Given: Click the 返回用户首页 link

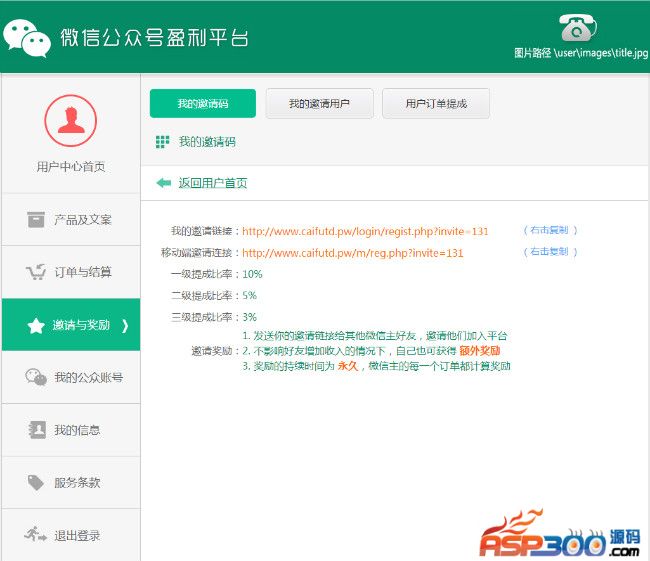Looking at the screenshot, I should (212, 183).
